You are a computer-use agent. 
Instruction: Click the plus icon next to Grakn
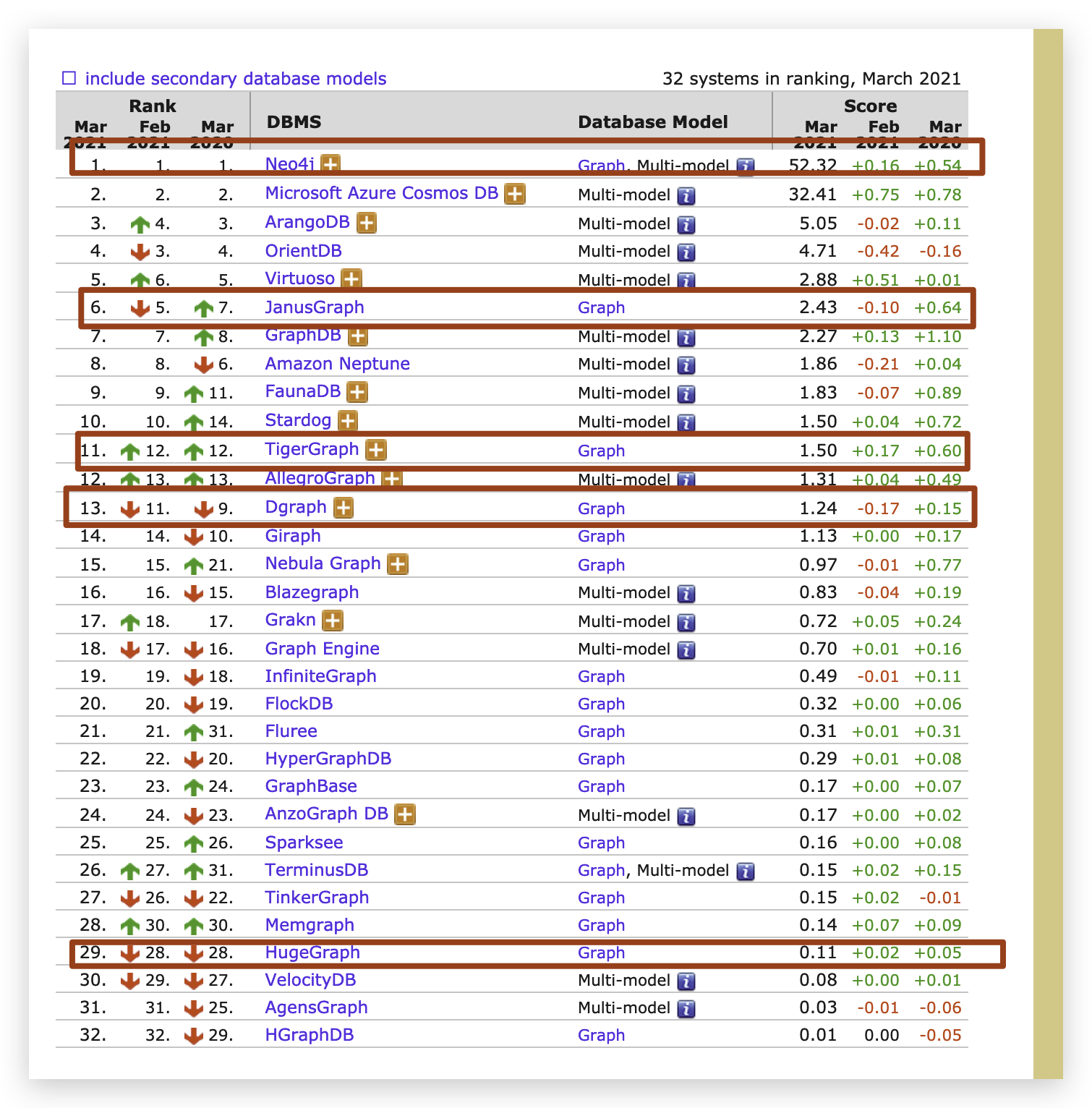pos(332,621)
